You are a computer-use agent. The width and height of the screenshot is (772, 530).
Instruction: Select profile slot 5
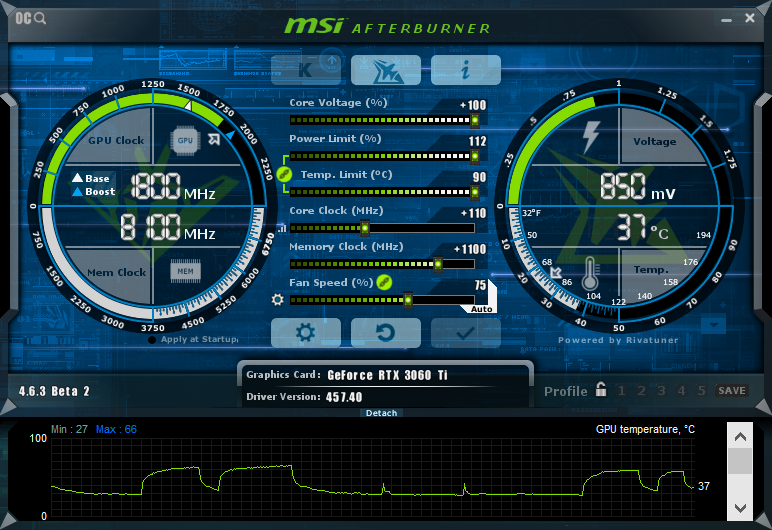[x=701, y=391]
